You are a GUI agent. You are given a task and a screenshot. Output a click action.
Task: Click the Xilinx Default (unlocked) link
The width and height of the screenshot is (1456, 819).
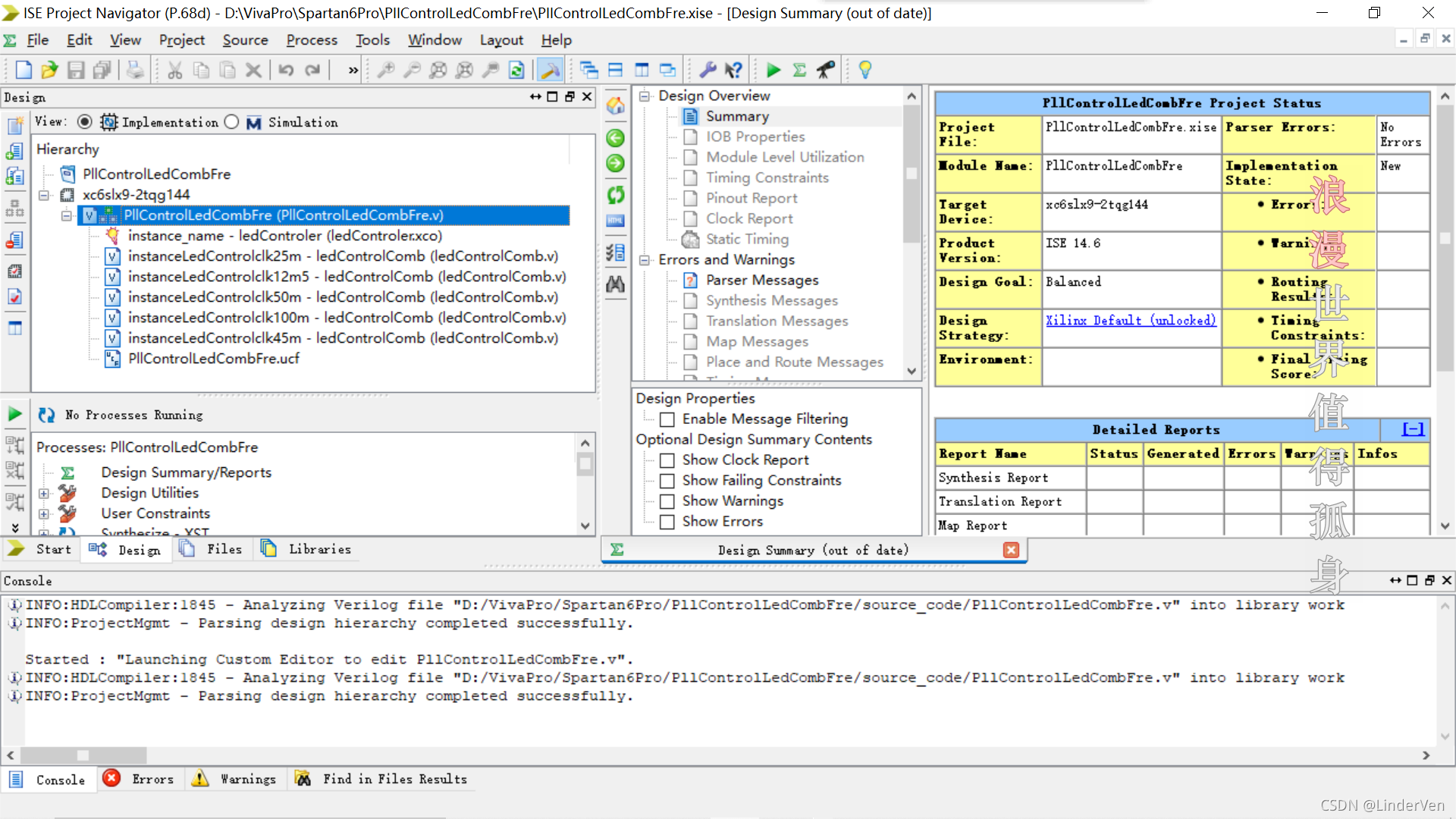tap(1130, 320)
